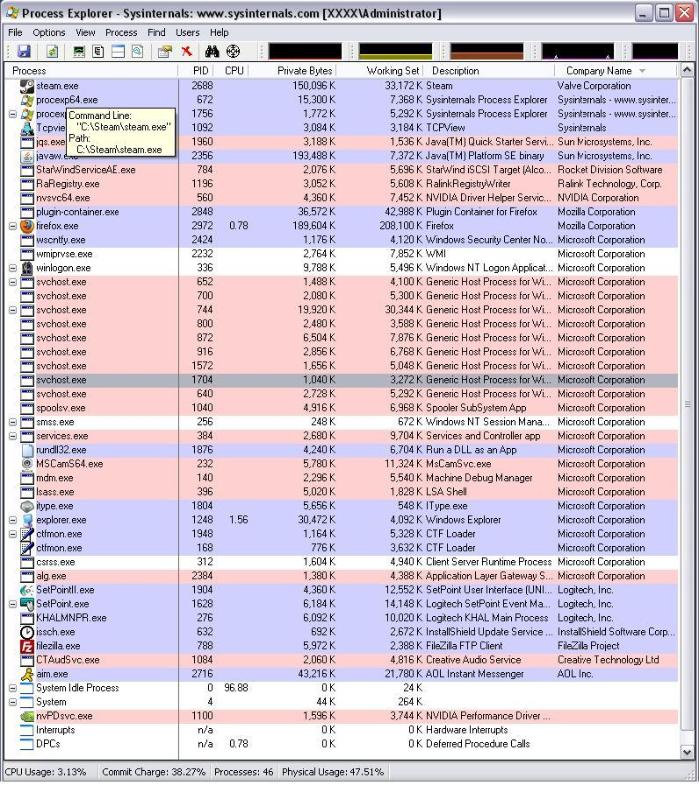
Task: Select the lsass.exe process row
Action: click(341, 492)
